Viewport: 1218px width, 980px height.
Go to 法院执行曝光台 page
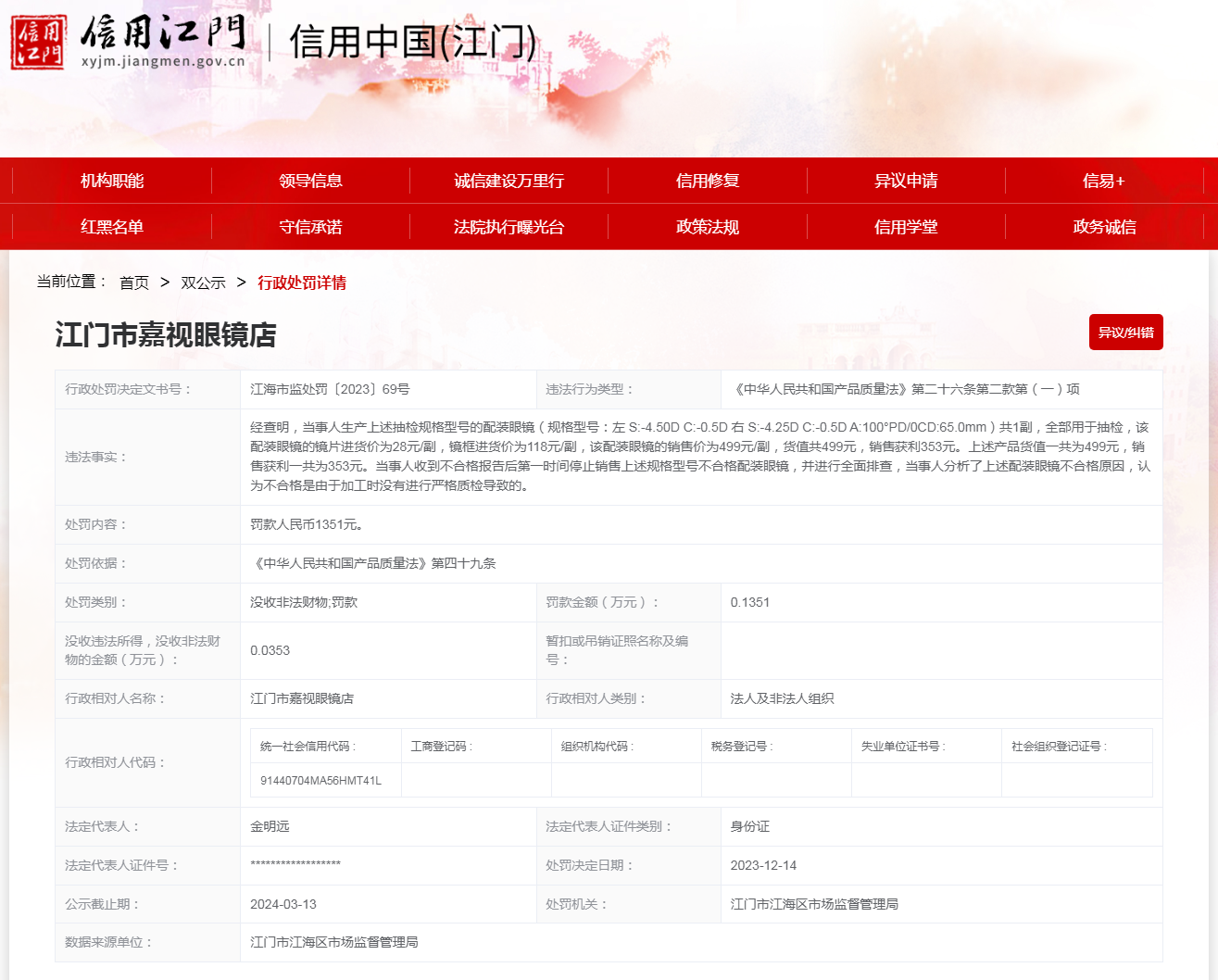point(509,227)
